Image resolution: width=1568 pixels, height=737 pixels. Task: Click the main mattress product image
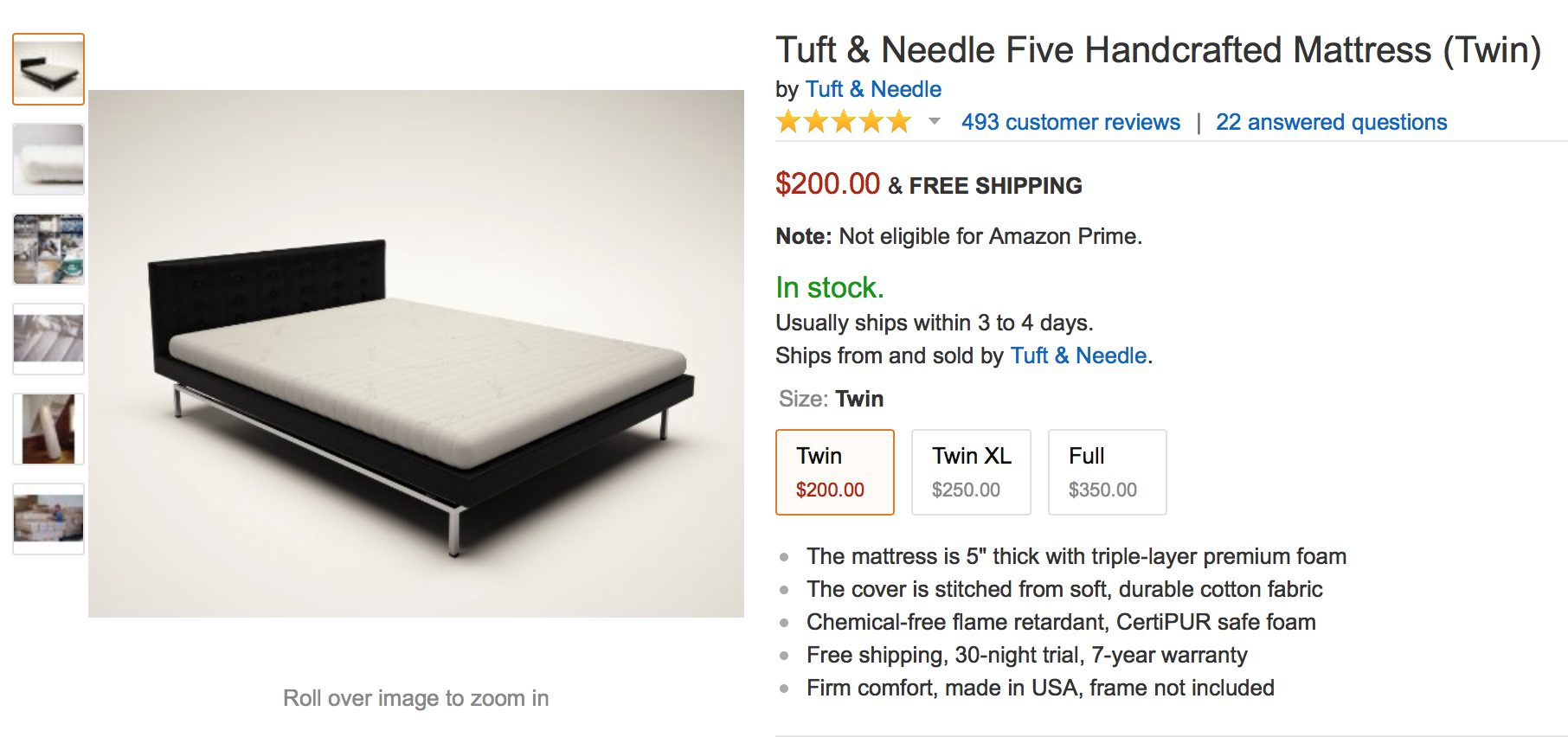(416, 354)
